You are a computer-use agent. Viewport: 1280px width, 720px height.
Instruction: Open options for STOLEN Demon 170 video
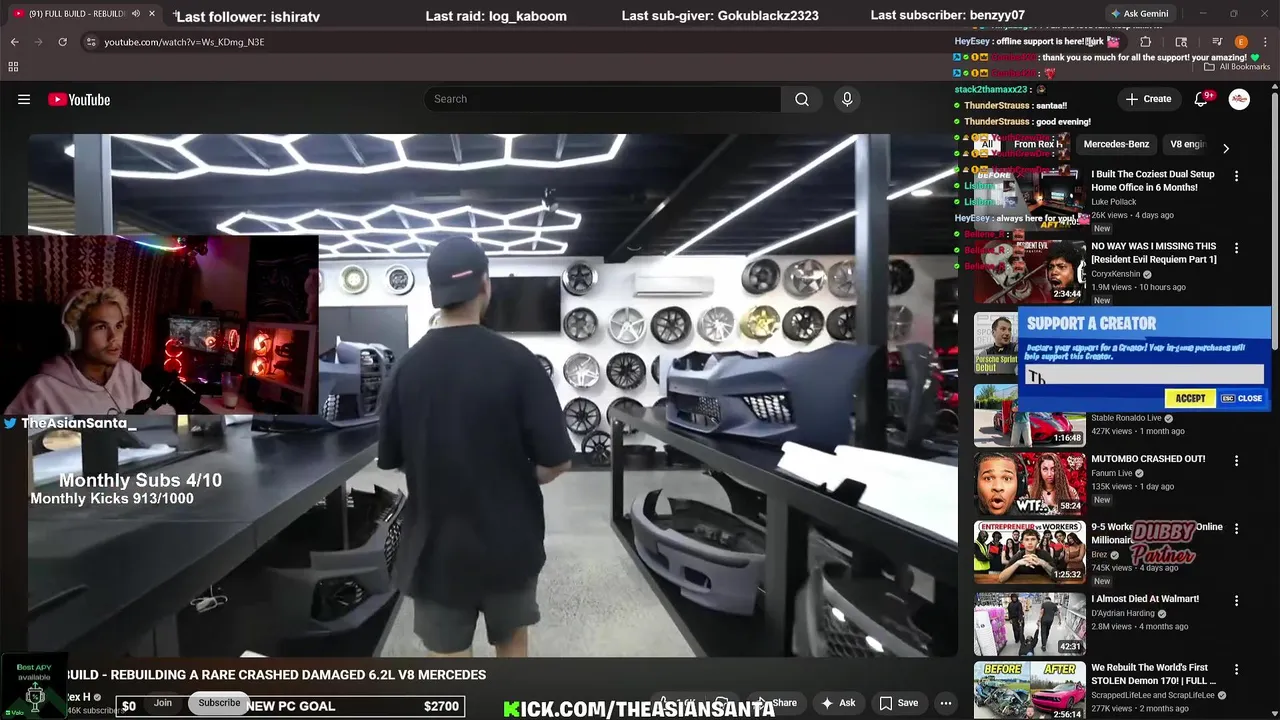[1236, 669]
